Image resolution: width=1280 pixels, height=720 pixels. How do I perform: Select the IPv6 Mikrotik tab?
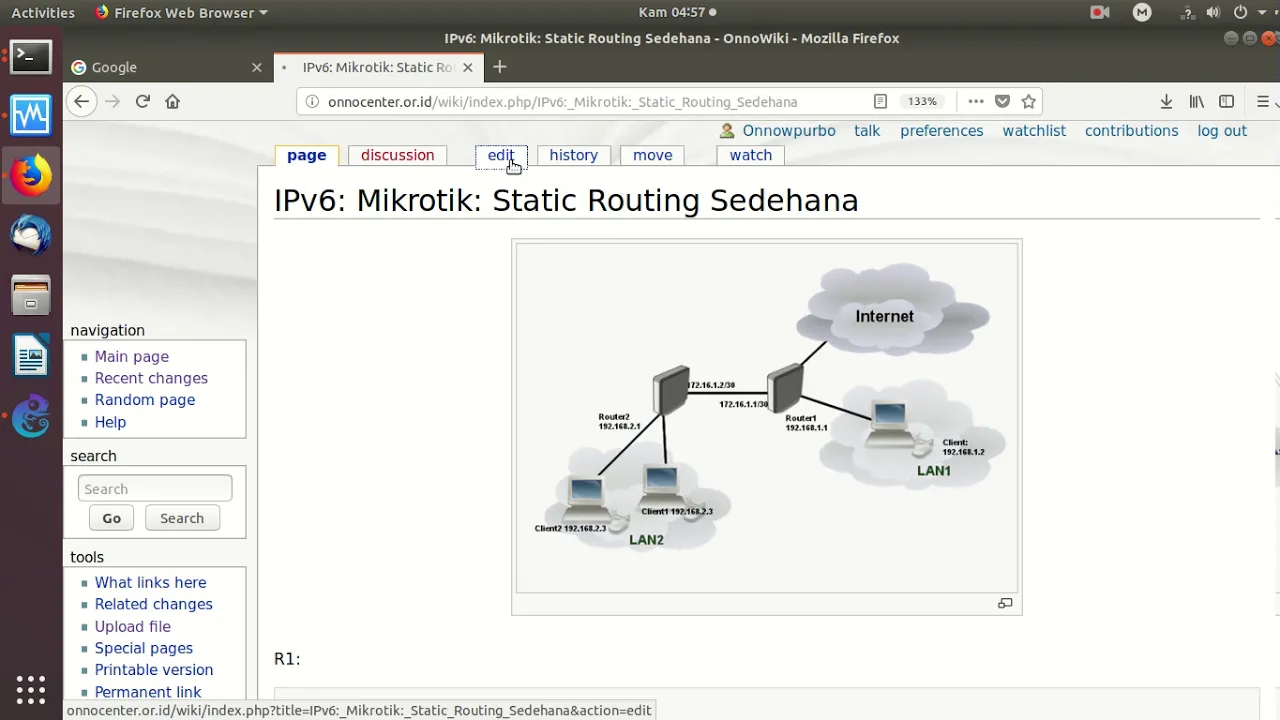(377, 67)
